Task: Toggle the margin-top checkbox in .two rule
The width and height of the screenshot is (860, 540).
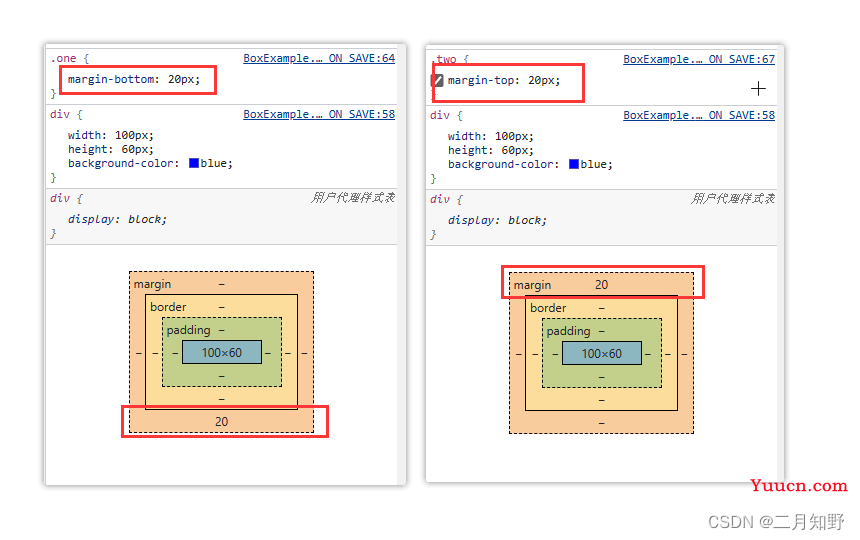Action: [437, 81]
